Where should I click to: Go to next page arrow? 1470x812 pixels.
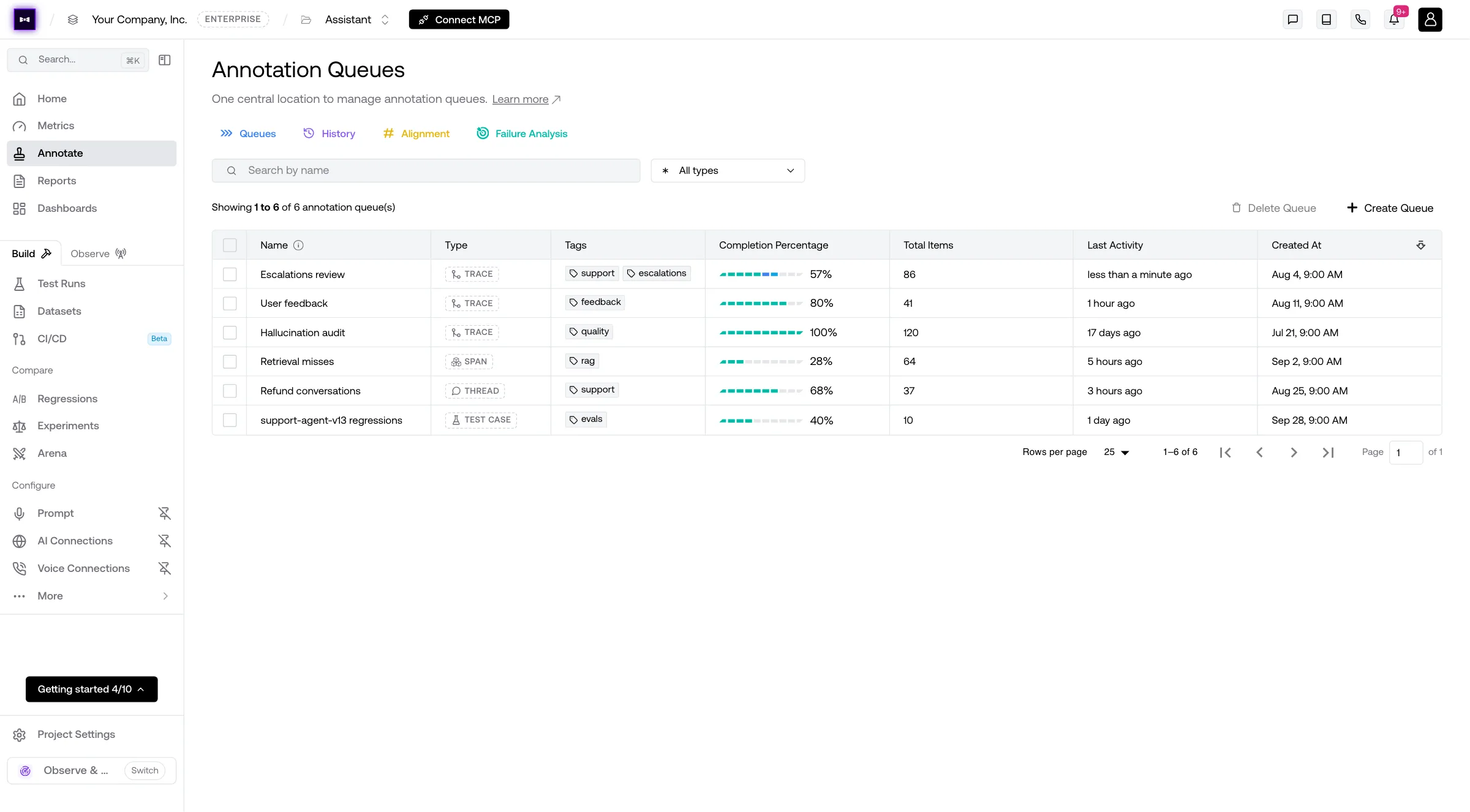1294,453
